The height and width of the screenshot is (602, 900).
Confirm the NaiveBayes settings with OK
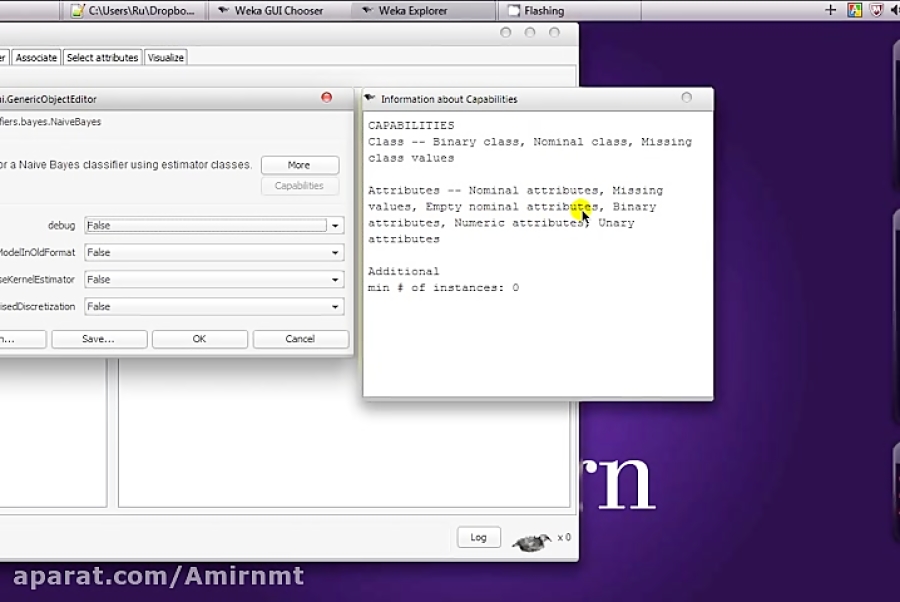[199, 338]
